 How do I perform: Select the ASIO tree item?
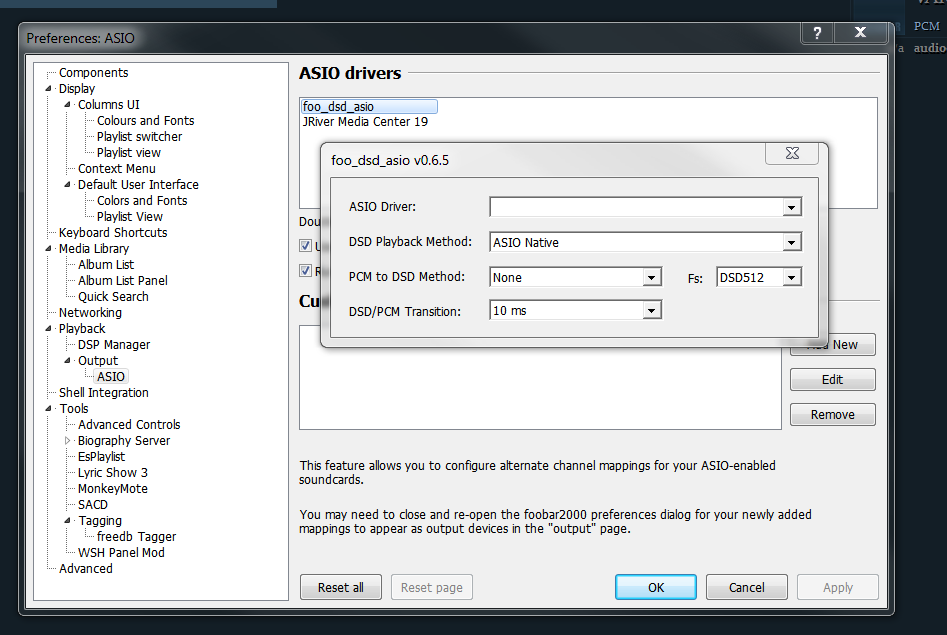tap(111, 377)
